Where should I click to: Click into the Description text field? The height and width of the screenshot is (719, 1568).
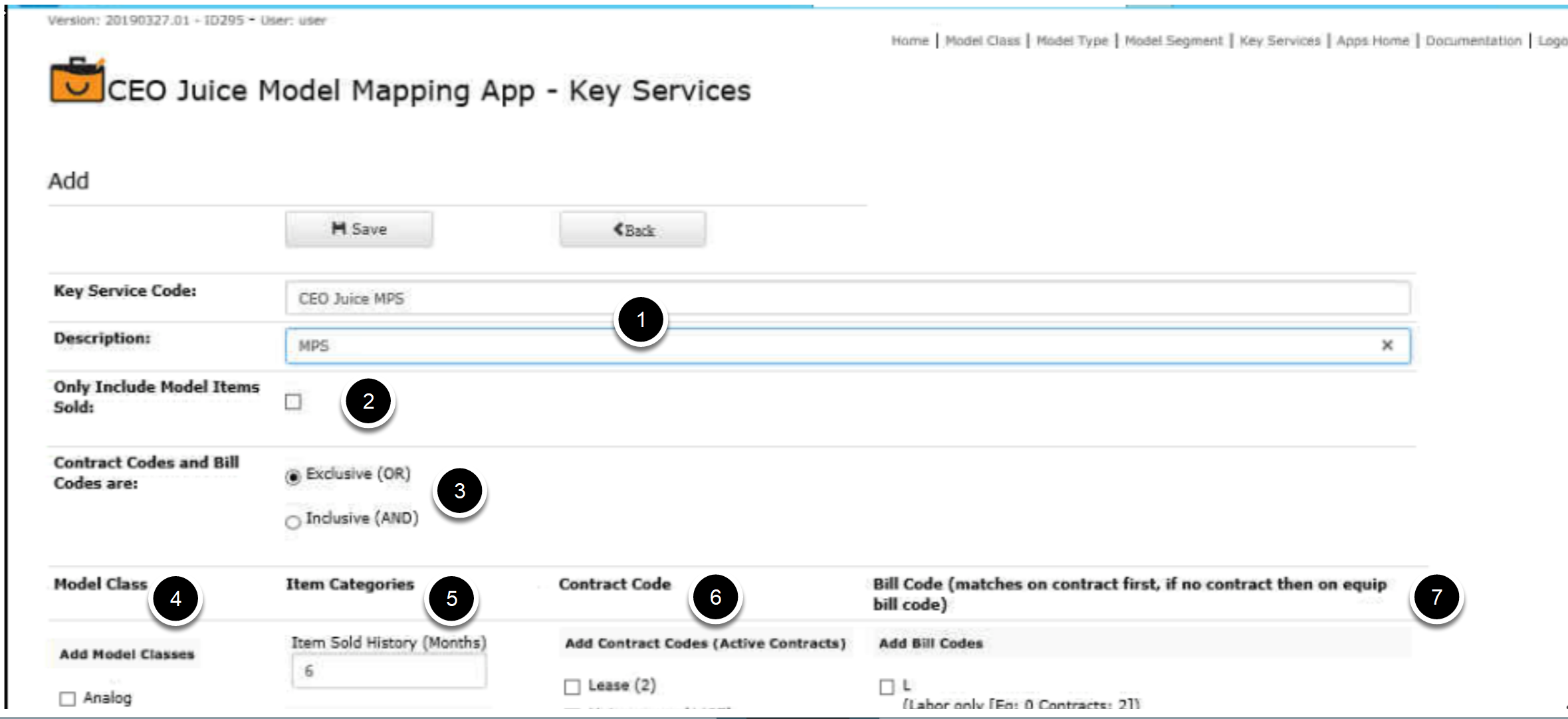[847, 346]
